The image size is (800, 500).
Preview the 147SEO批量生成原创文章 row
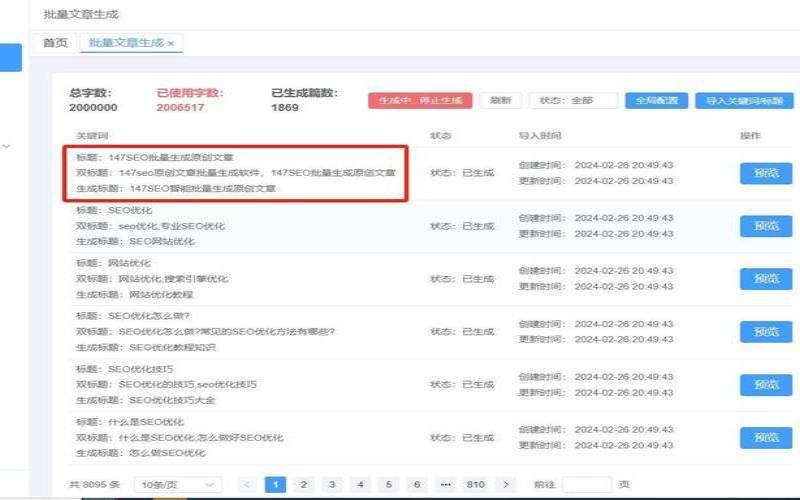pyautogui.click(x=766, y=173)
